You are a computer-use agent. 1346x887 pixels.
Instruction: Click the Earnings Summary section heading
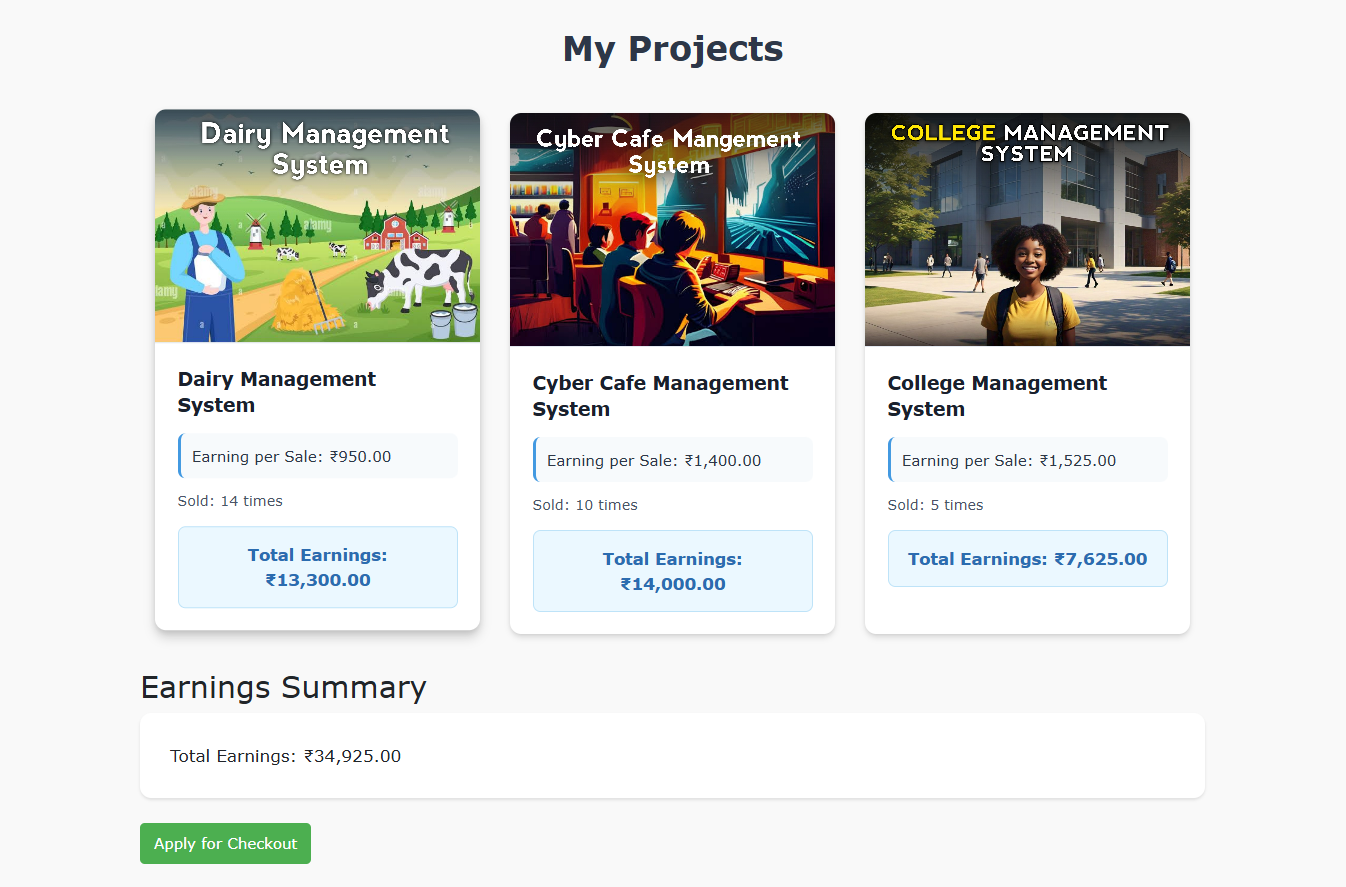click(283, 687)
